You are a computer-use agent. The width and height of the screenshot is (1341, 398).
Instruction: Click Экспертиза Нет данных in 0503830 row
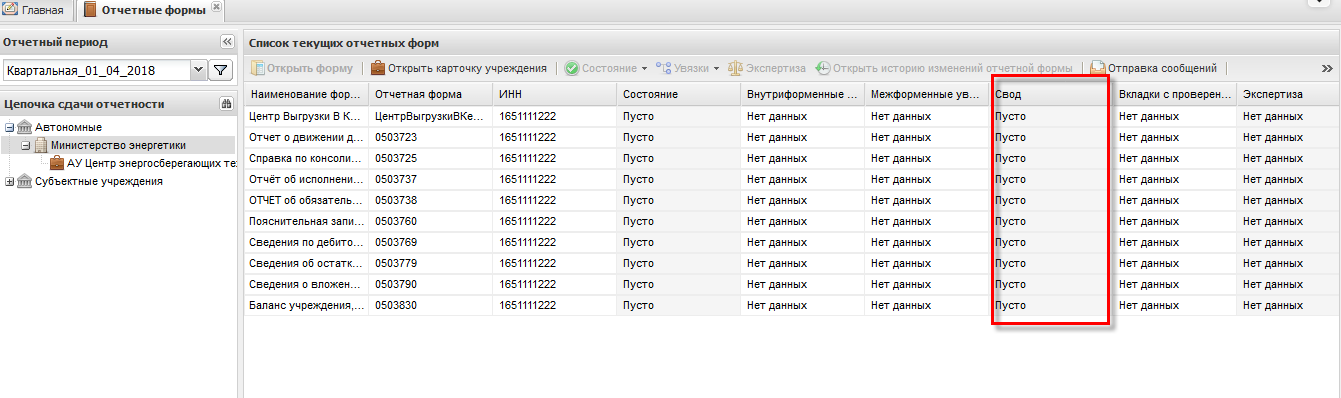tap(1288, 305)
